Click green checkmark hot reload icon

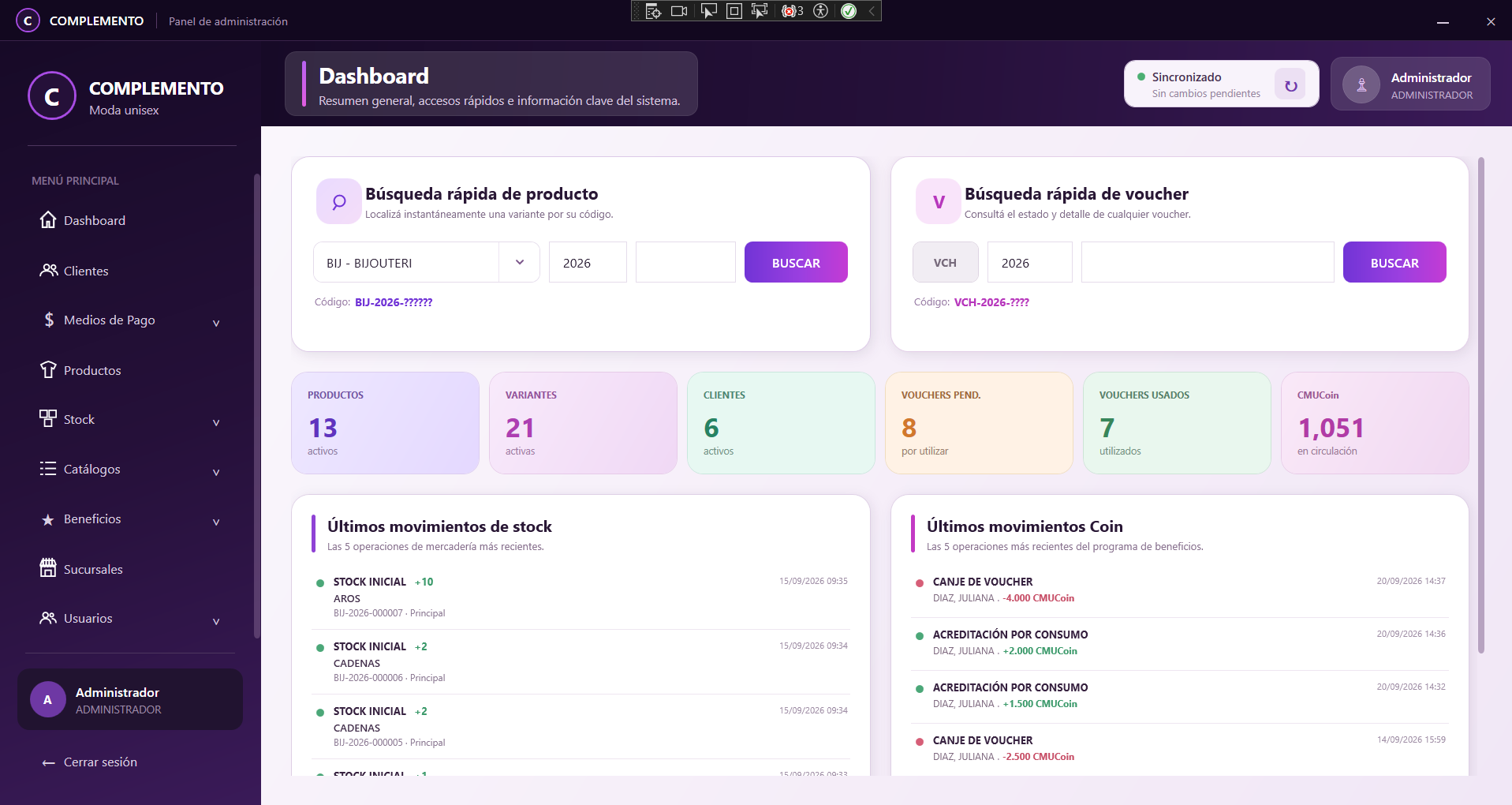849,11
